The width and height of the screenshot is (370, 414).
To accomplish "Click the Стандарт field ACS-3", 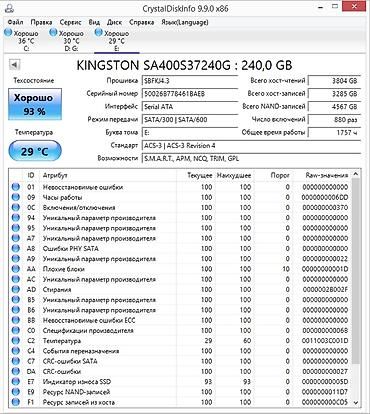I will [252, 146].
